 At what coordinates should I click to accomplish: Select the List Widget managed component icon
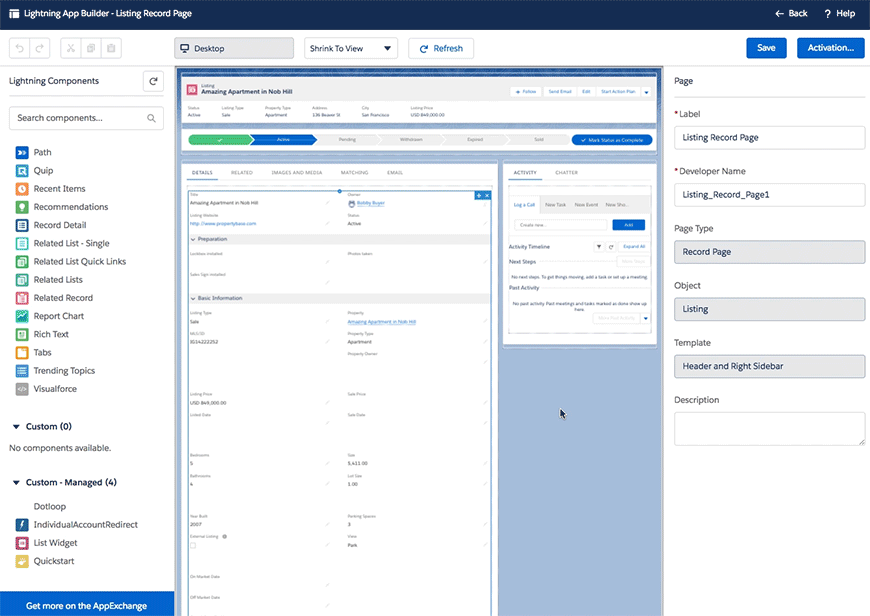coord(23,541)
